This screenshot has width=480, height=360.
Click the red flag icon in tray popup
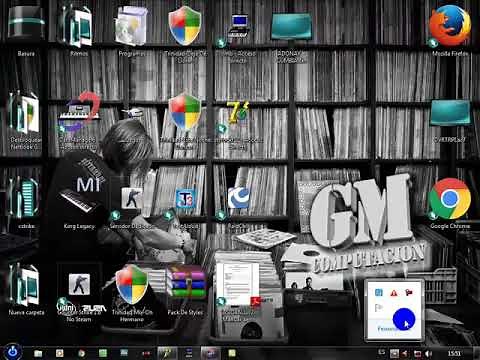(409, 293)
